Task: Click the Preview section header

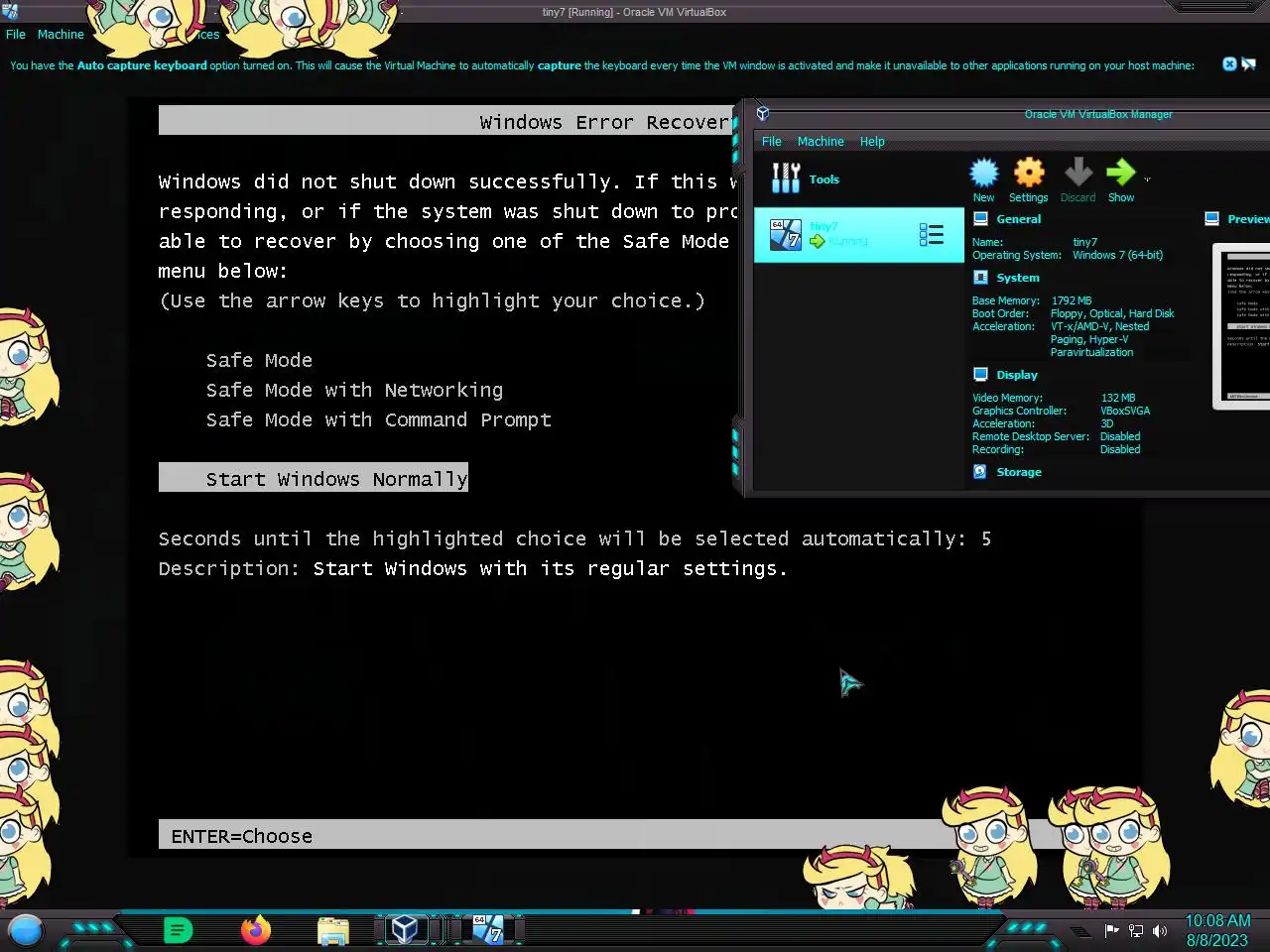Action: point(1248,219)
